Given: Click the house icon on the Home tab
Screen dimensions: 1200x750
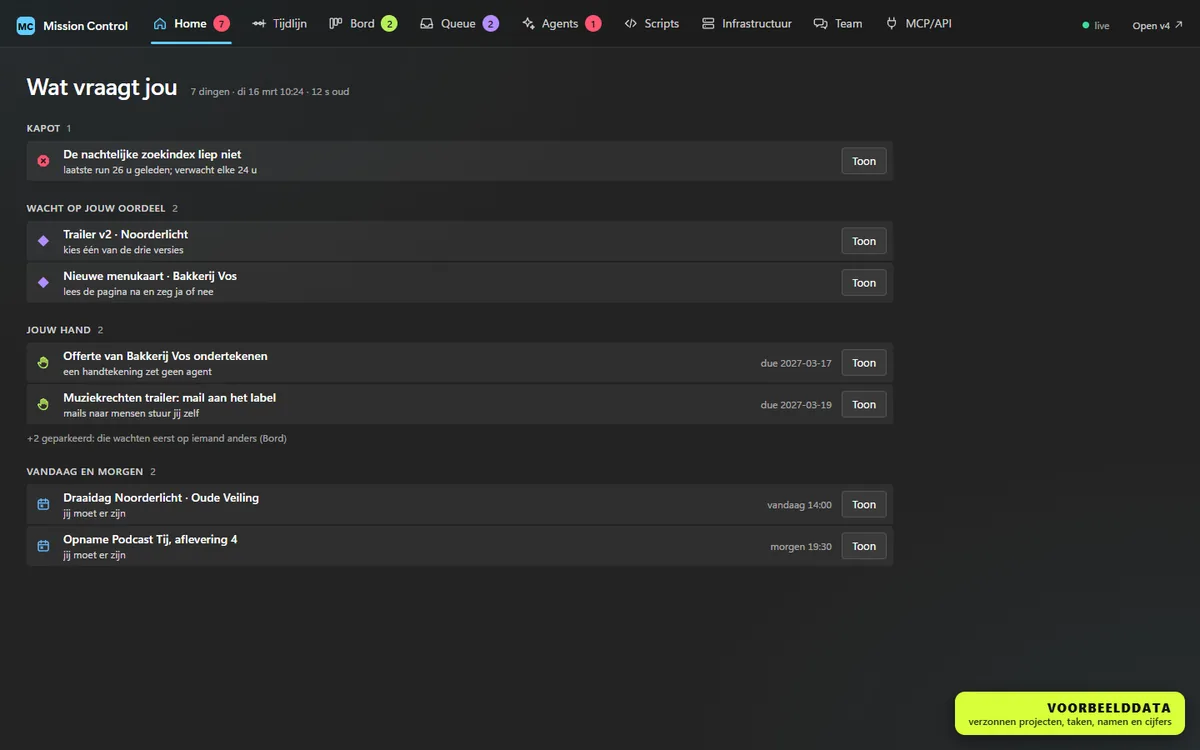Looking at the screenshot, I should pos(160,23).
